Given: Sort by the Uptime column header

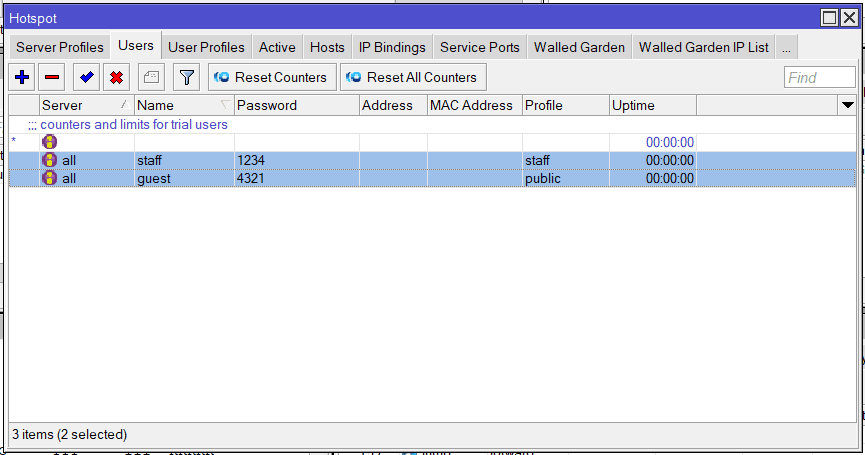Looking at the screenshot, I should 652,105.
